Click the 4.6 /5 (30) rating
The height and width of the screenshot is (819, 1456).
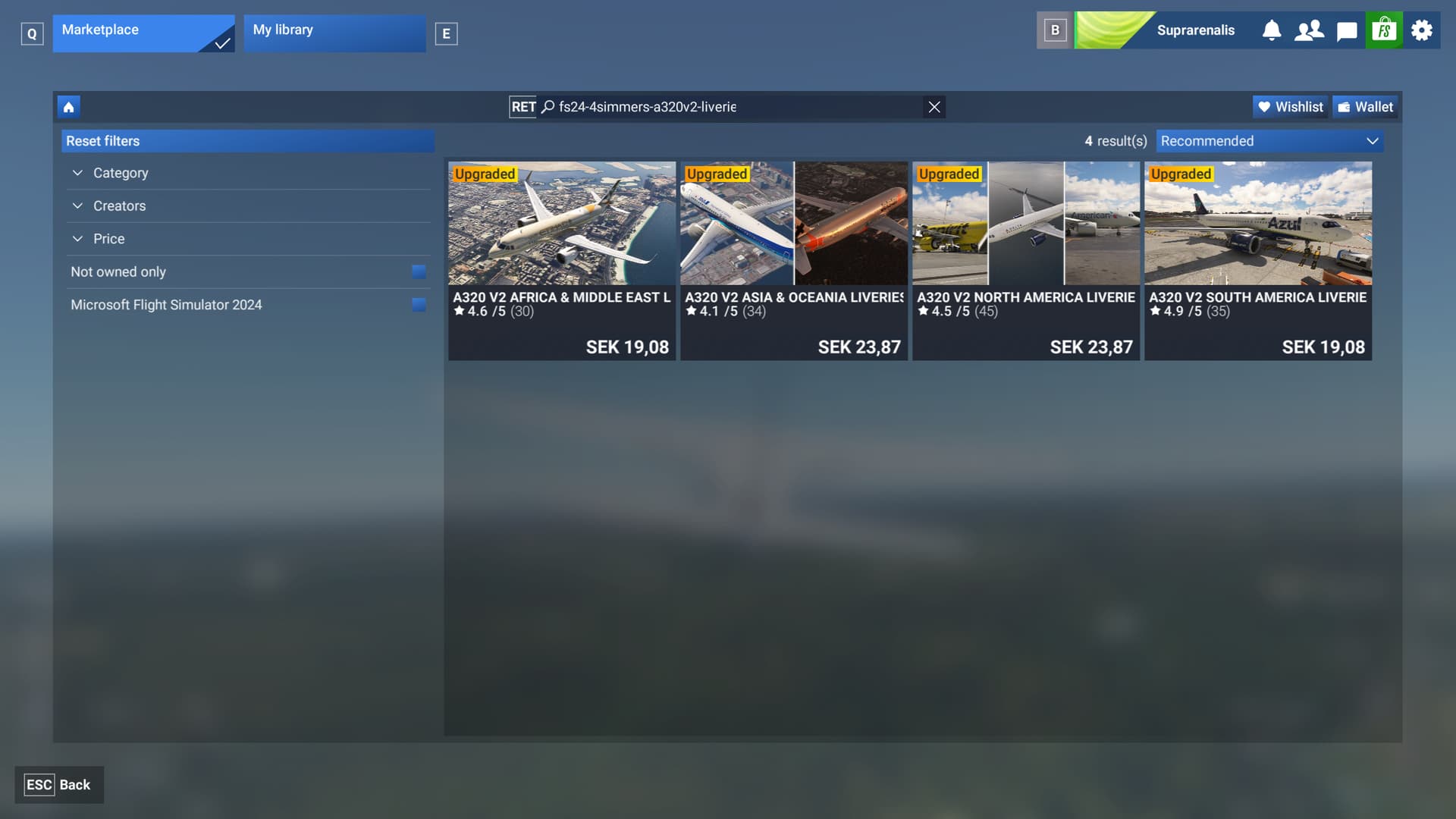(x=494, y=312)
